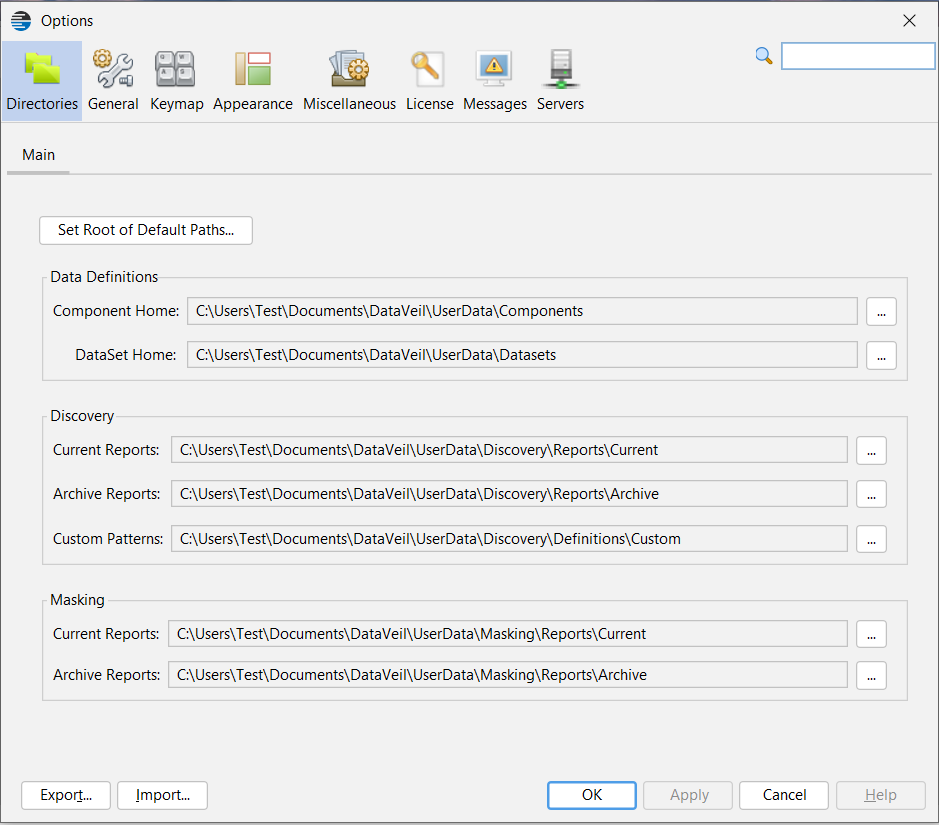Click the Data Definitions group title

(x=104, y=277)
